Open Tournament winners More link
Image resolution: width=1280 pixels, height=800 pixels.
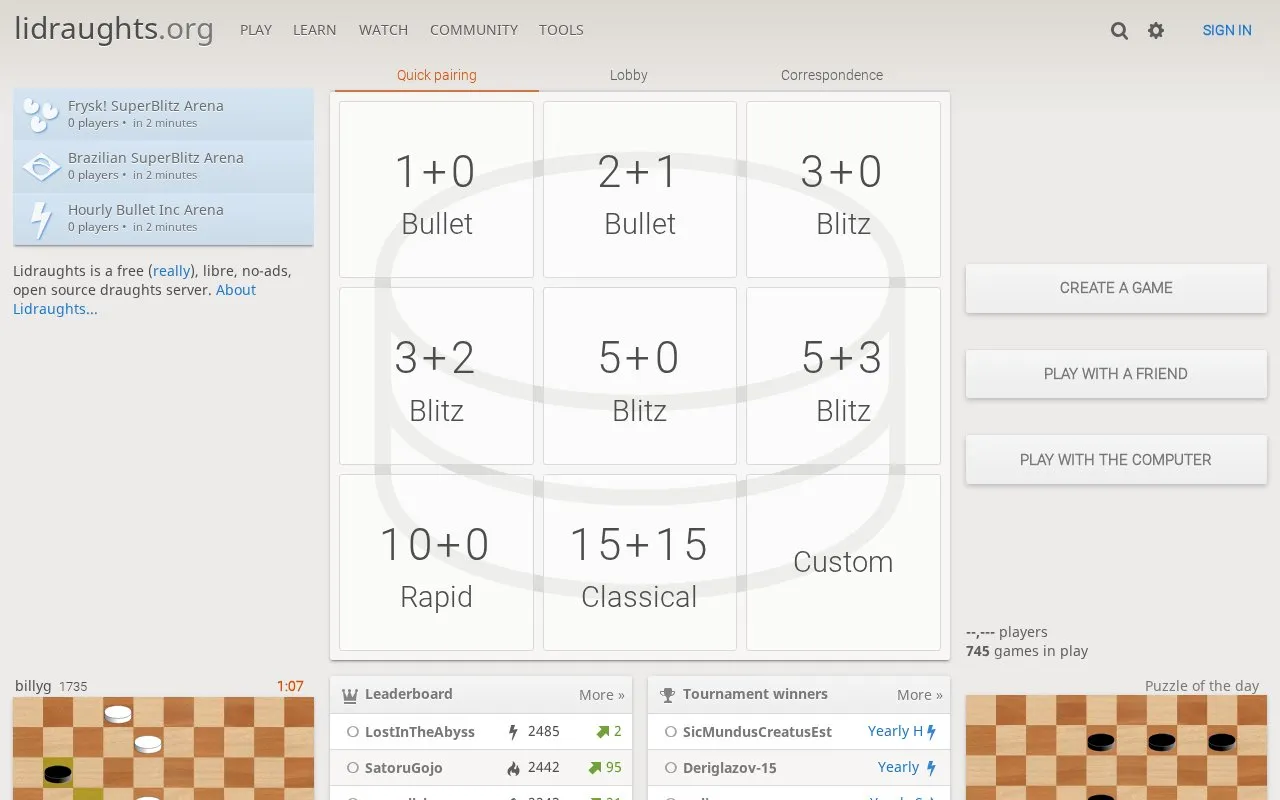(x=919, y=695)
